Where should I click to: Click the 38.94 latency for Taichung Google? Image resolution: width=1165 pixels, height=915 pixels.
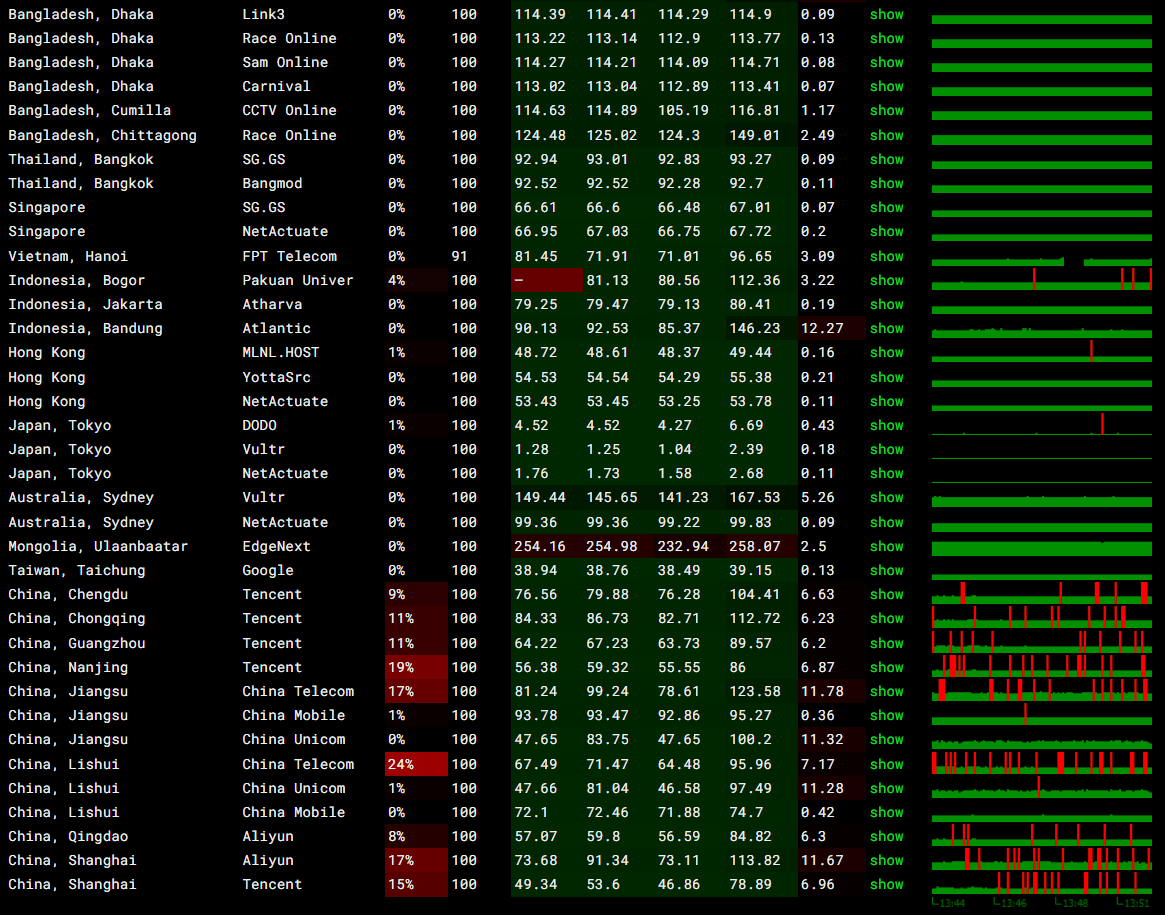pyautogui.click(x=536, y=570)
